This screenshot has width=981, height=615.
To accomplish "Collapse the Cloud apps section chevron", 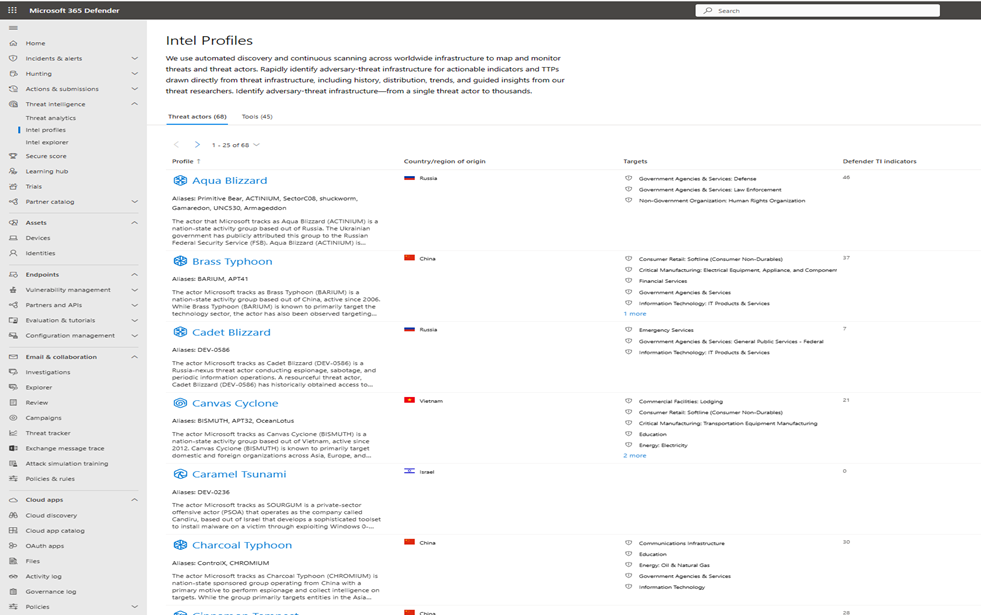I will (135, 500).
